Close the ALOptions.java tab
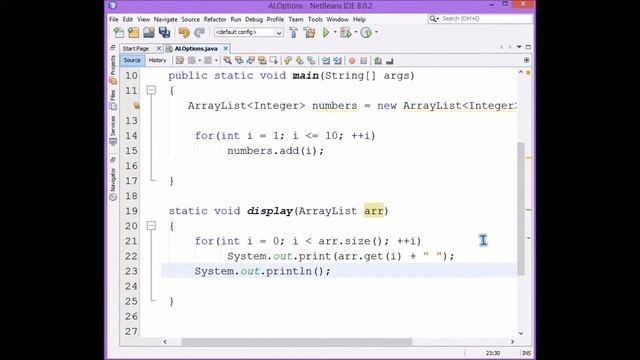This screenshot has width=640, height=360. 225,49
